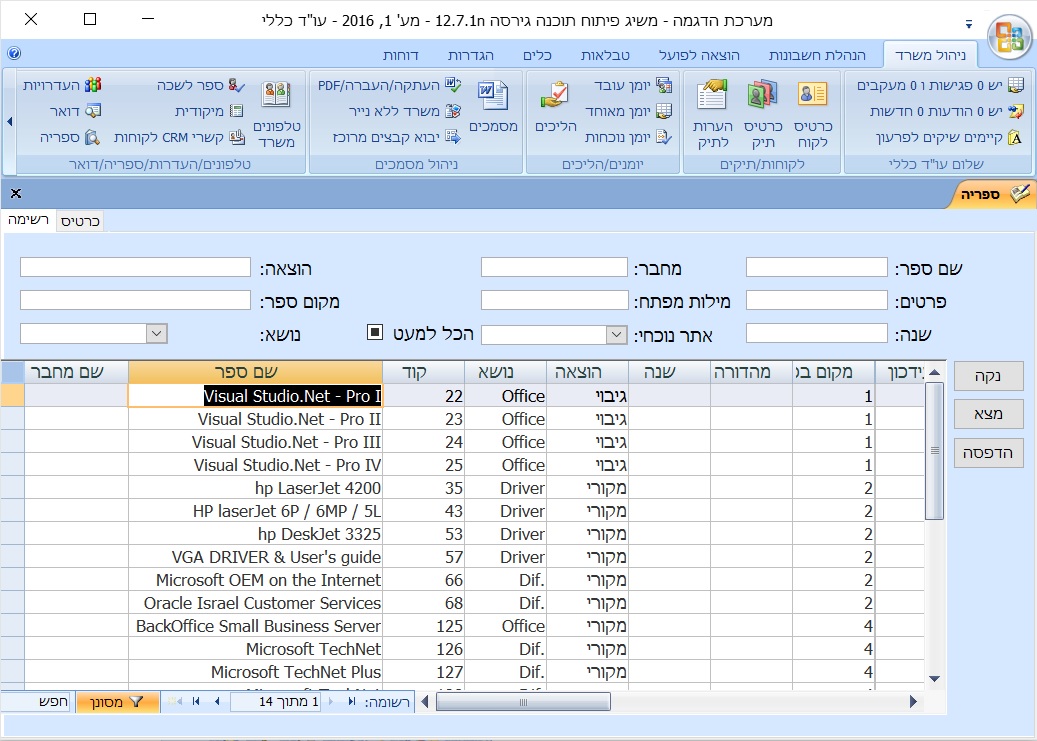The image size is (1037, 741).
Task: Click the table scroll down arrow
Action: 934,678
